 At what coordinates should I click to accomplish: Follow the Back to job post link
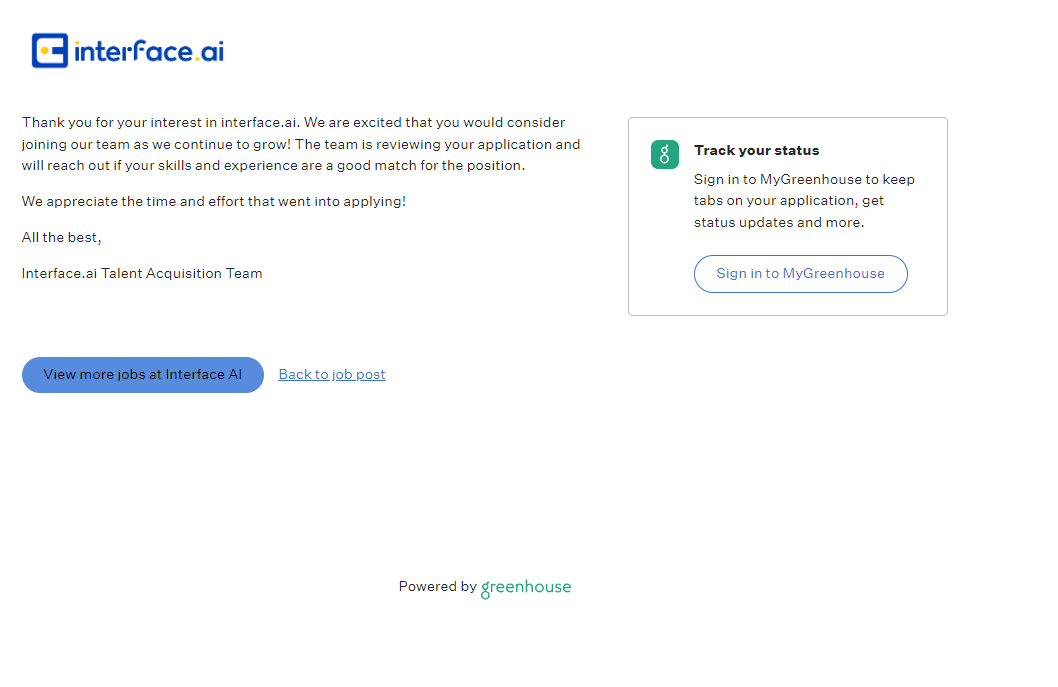point(332,375)
